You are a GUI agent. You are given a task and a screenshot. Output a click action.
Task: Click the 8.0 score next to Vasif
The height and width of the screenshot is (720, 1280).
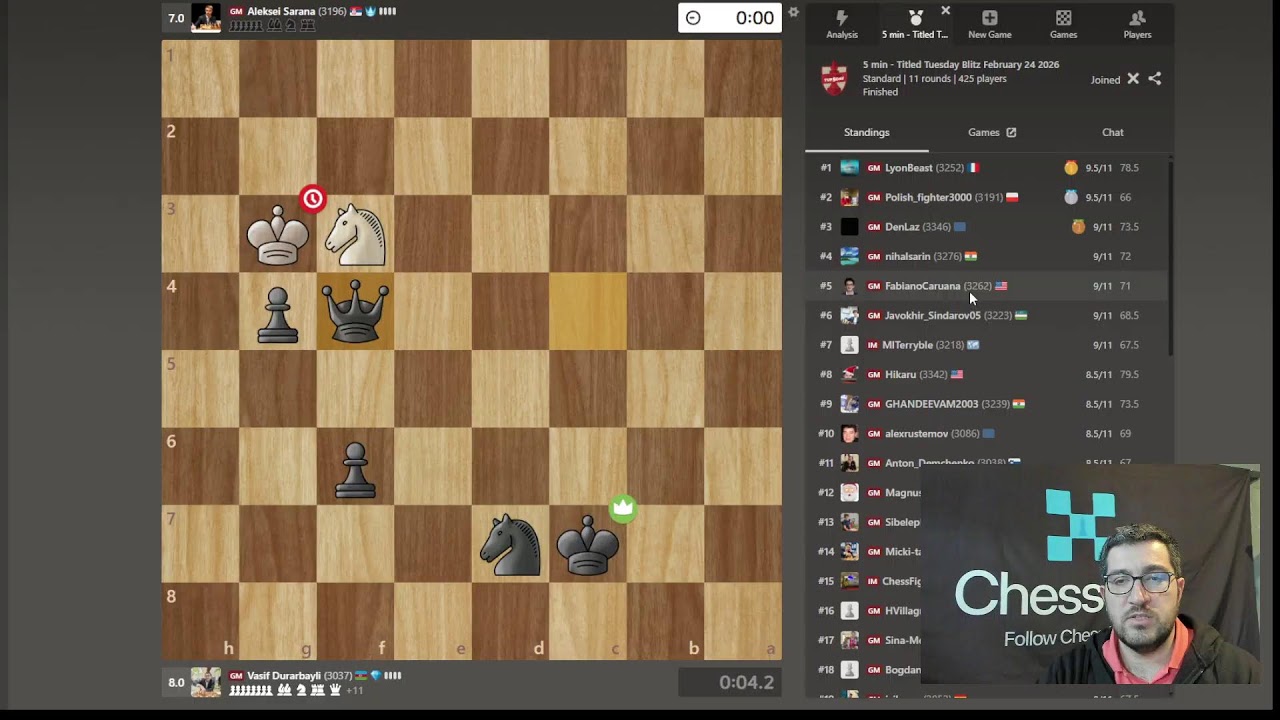(176, 682)
